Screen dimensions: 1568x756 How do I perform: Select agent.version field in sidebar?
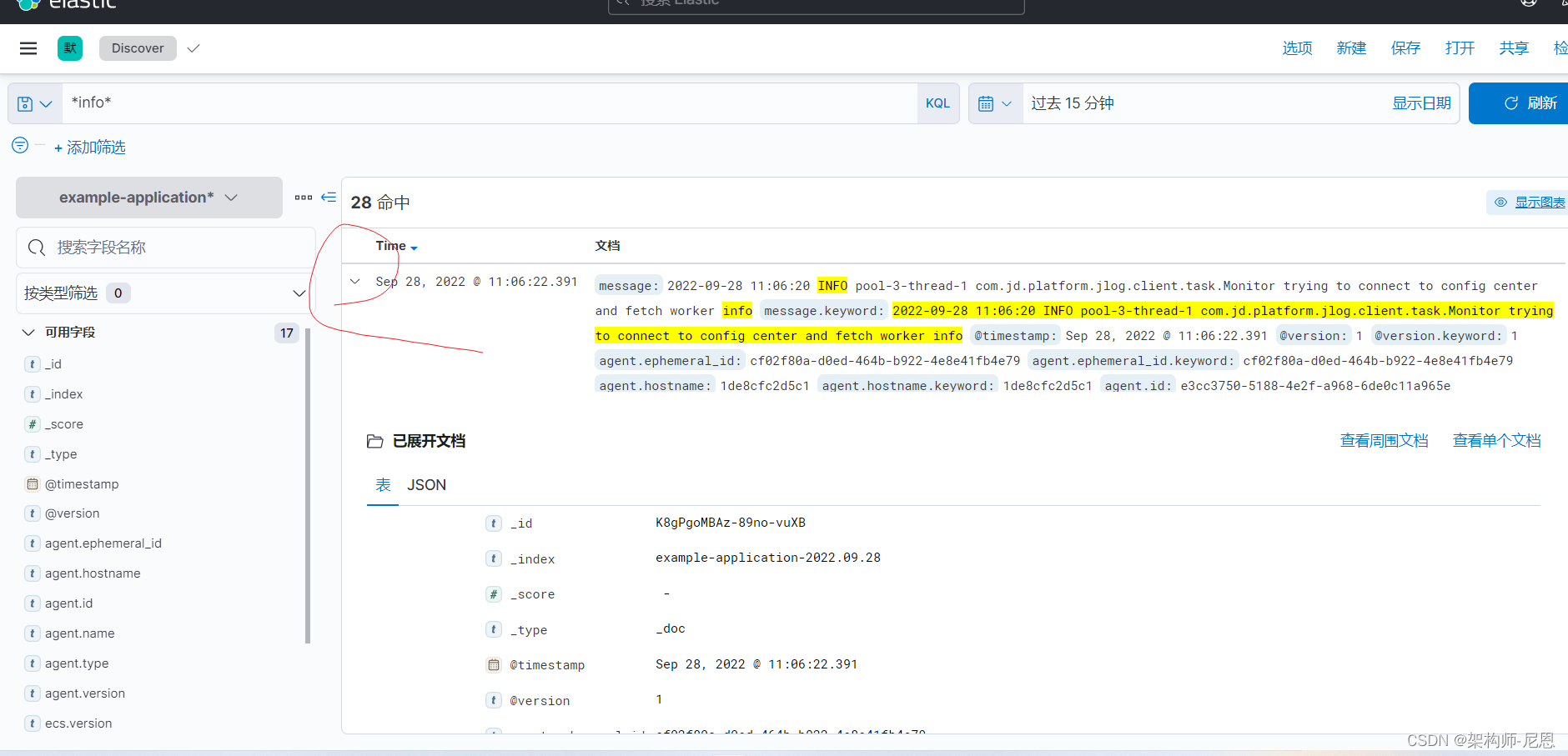pos(85,693)
